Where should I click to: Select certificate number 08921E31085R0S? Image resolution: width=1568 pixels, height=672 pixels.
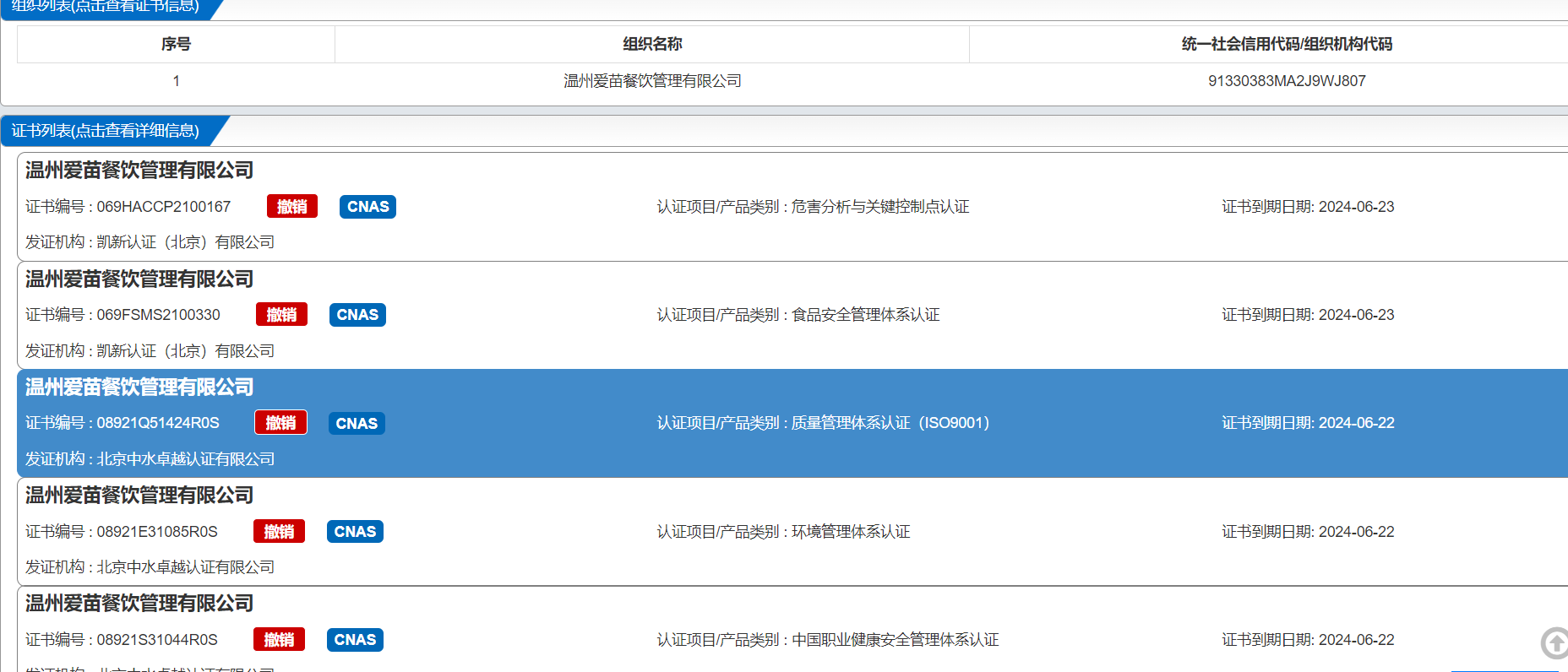(157, 532)
